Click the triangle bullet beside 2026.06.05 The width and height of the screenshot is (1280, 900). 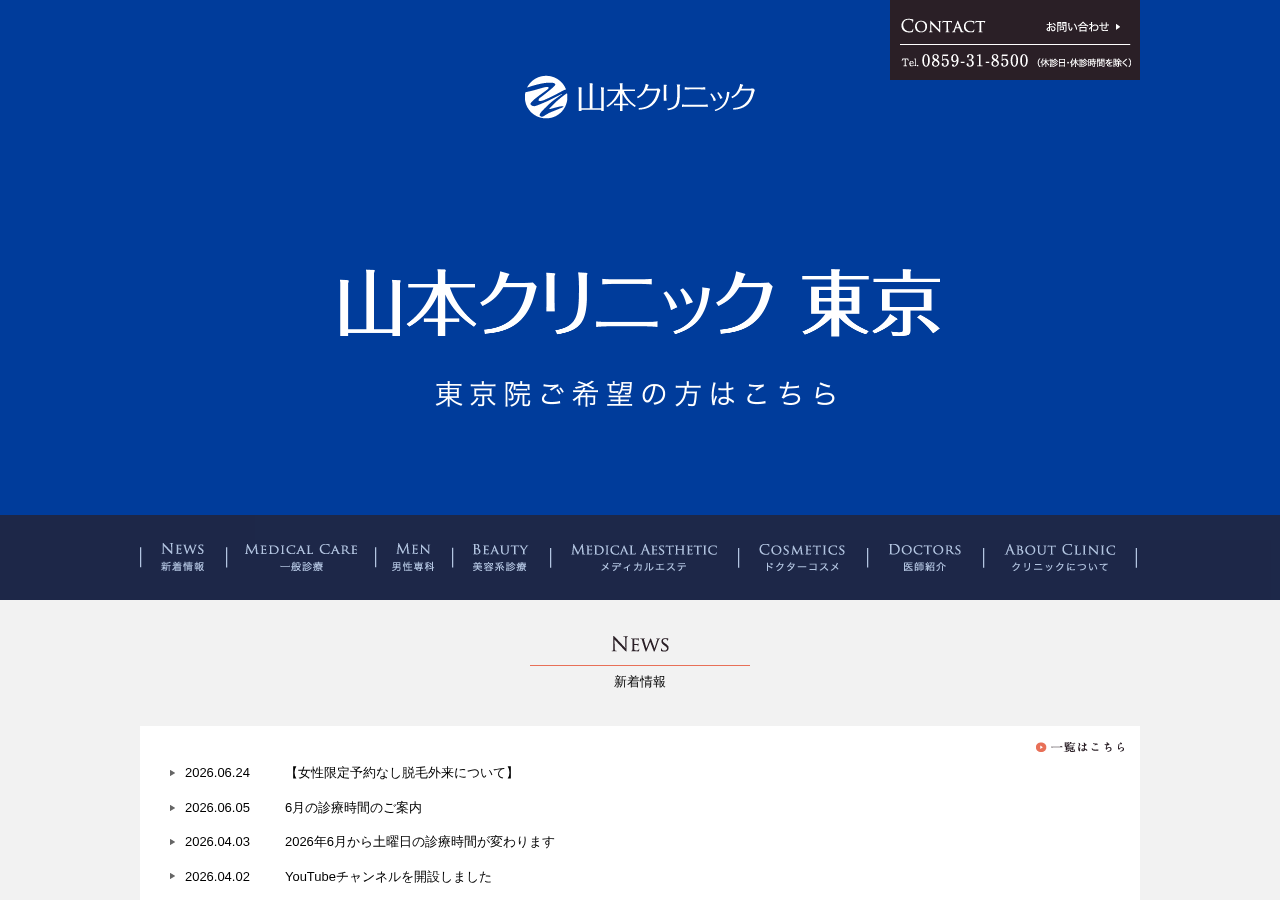(x=173, y=808)
